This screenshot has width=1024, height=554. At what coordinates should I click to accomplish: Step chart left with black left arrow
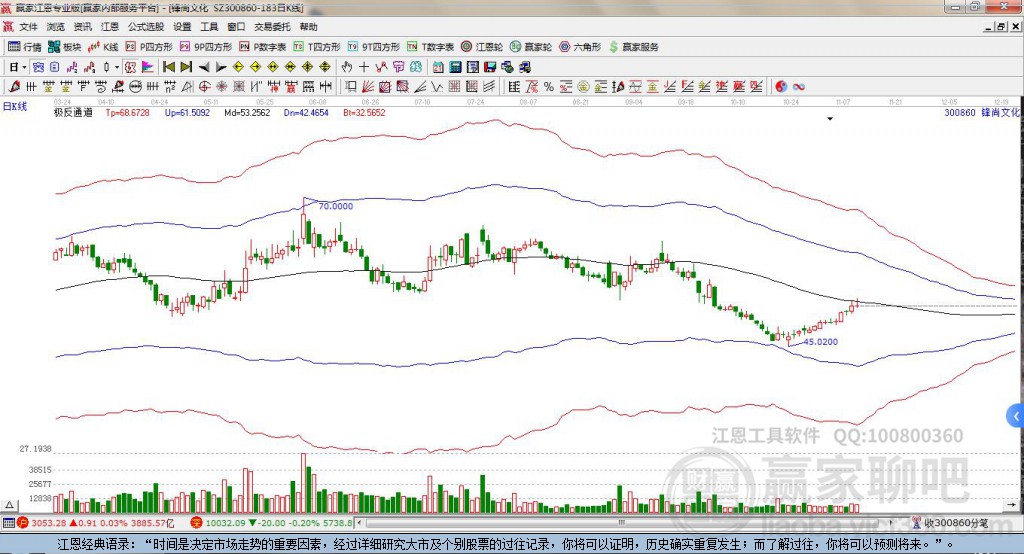204,67
